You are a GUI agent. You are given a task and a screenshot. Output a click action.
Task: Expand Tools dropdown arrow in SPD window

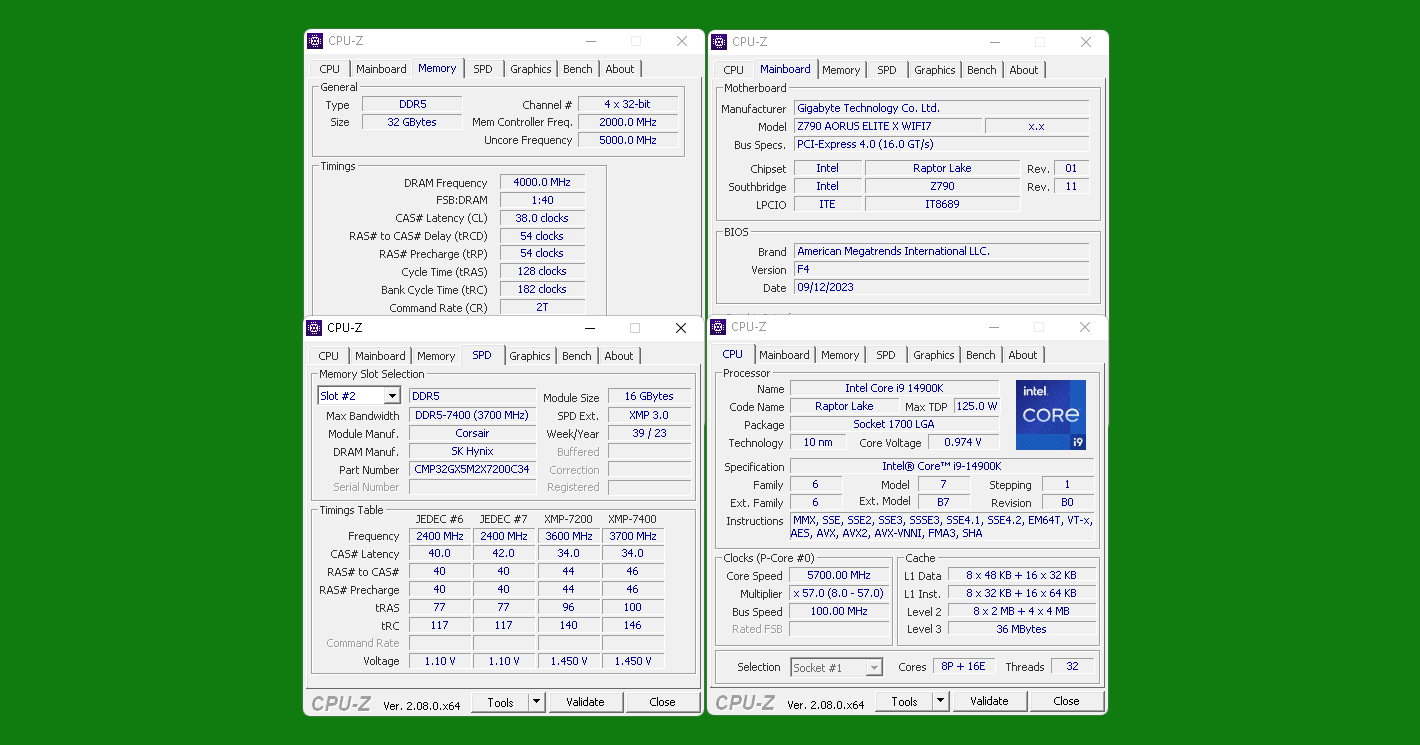coord(537,702)
